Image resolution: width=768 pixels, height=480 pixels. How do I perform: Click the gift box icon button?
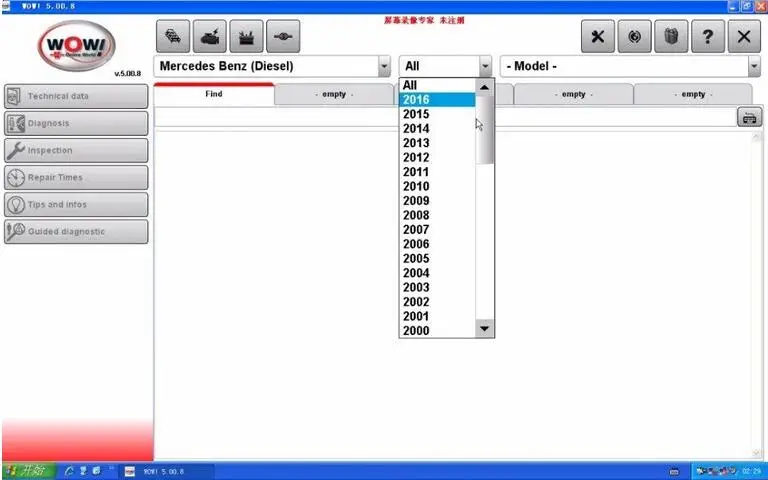[x=671, y=36]
